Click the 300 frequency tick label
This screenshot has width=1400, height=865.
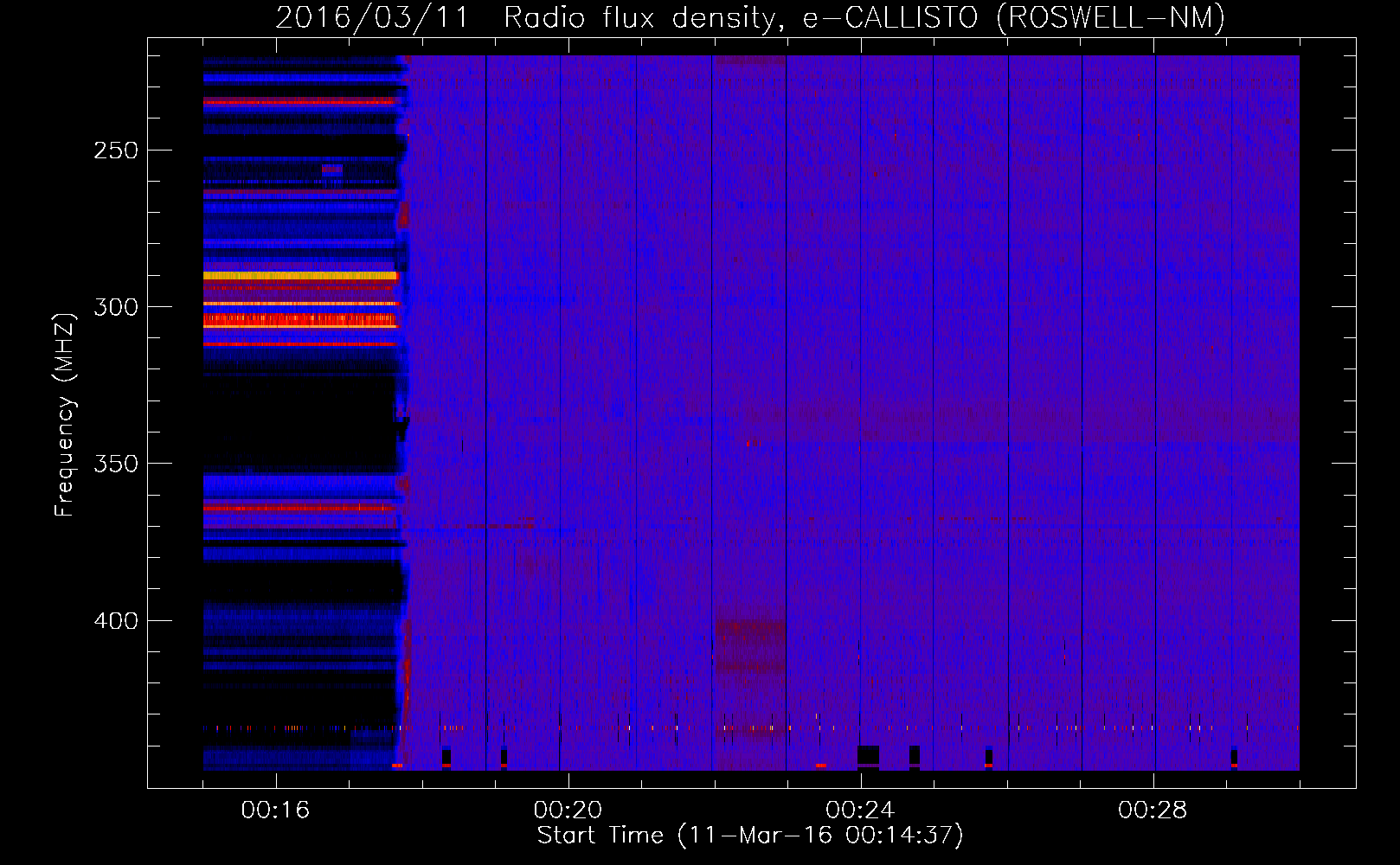pyautogui.click(x=116, y=307)
